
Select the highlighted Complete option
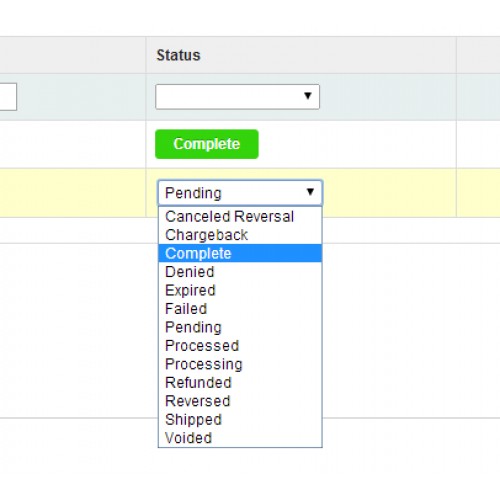240,253
